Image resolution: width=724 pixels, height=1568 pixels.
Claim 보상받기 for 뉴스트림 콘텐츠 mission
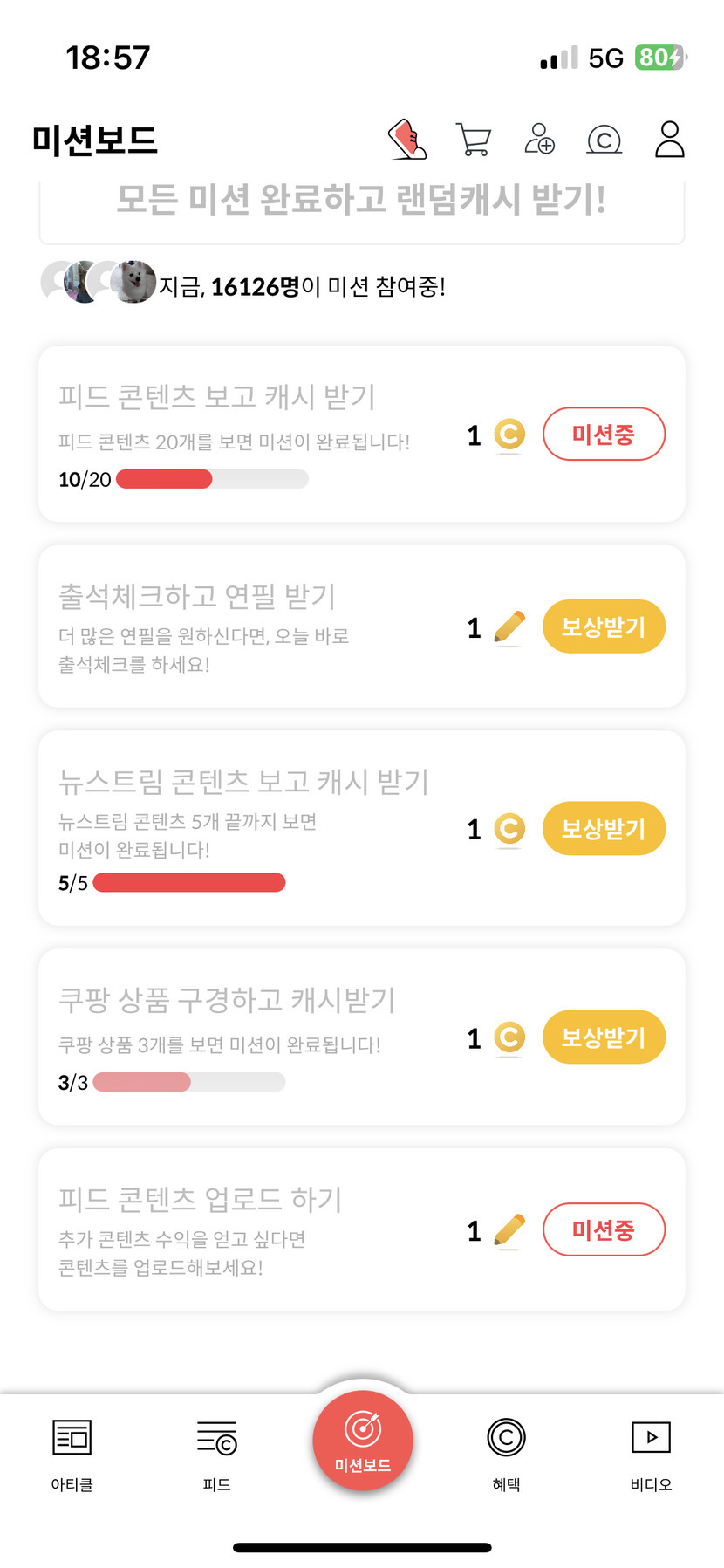tap(604, 828)
